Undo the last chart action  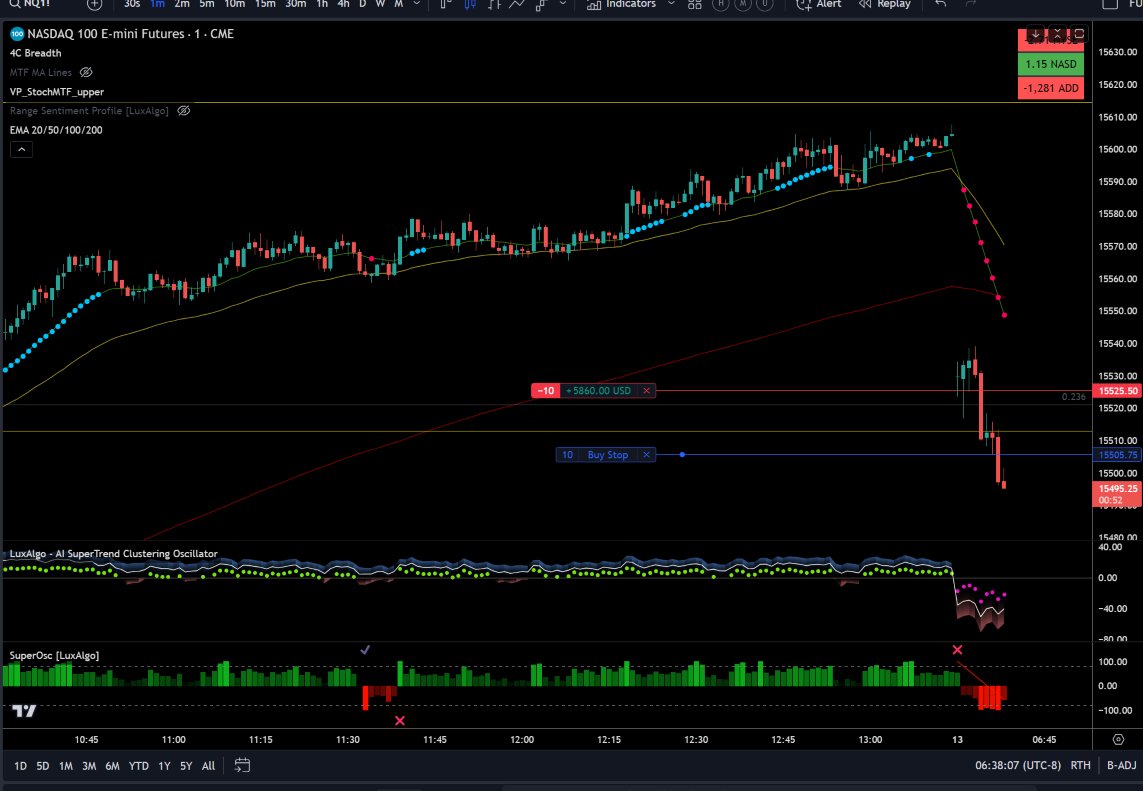941,4
